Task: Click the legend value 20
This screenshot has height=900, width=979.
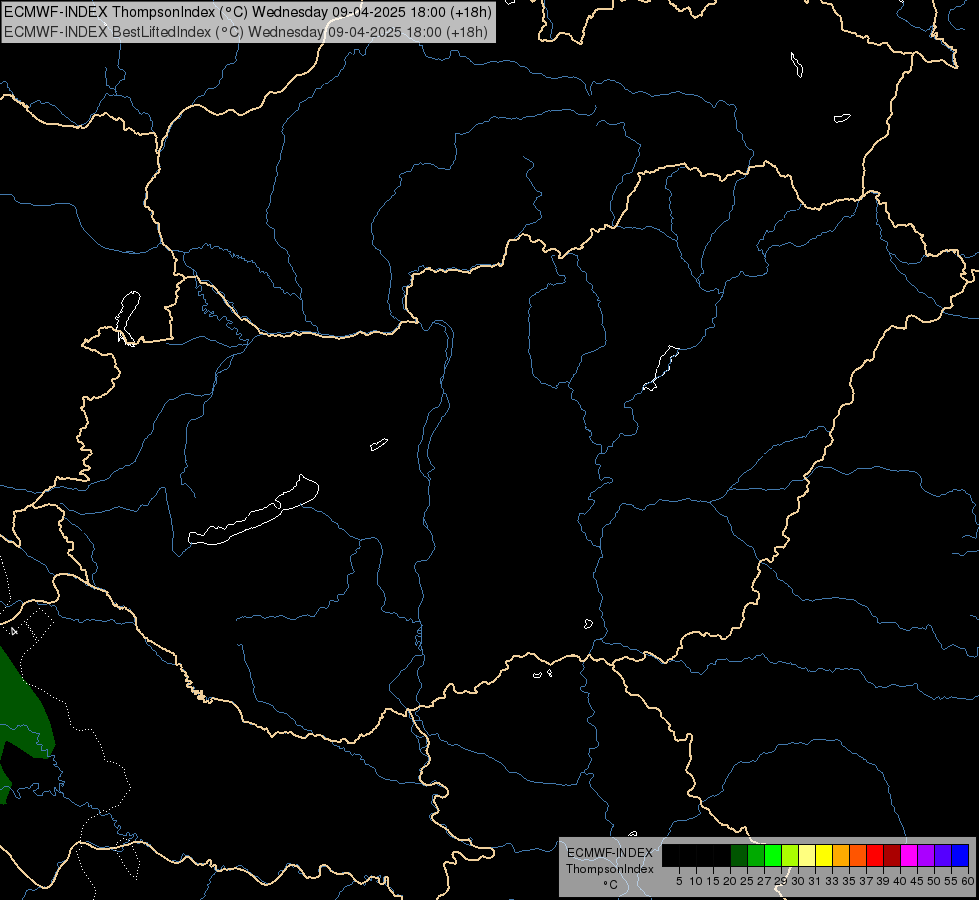Action: click(730, 881)
